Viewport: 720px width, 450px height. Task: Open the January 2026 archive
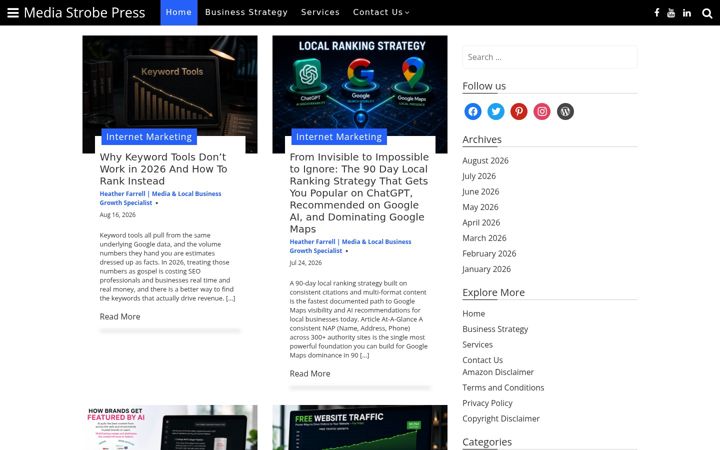pos(486,269)
